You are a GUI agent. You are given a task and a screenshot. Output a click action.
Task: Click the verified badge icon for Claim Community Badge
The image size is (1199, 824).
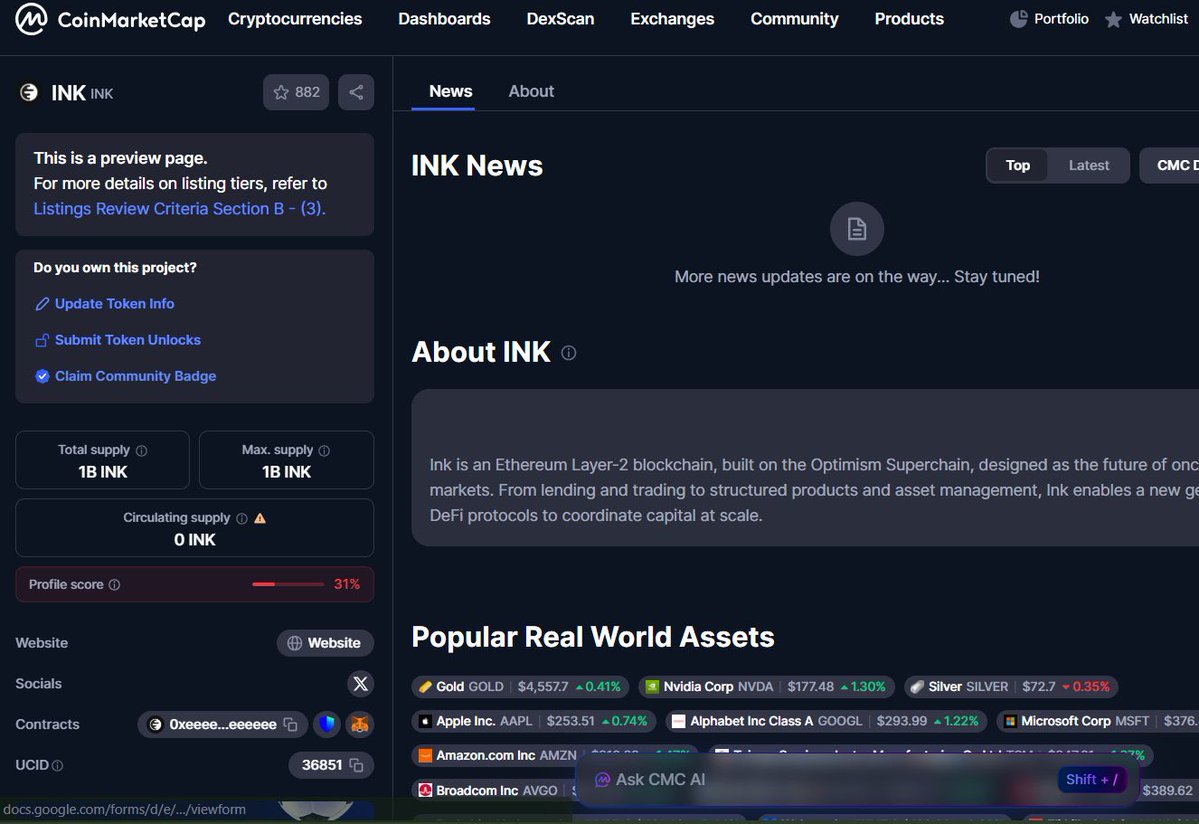42,376
